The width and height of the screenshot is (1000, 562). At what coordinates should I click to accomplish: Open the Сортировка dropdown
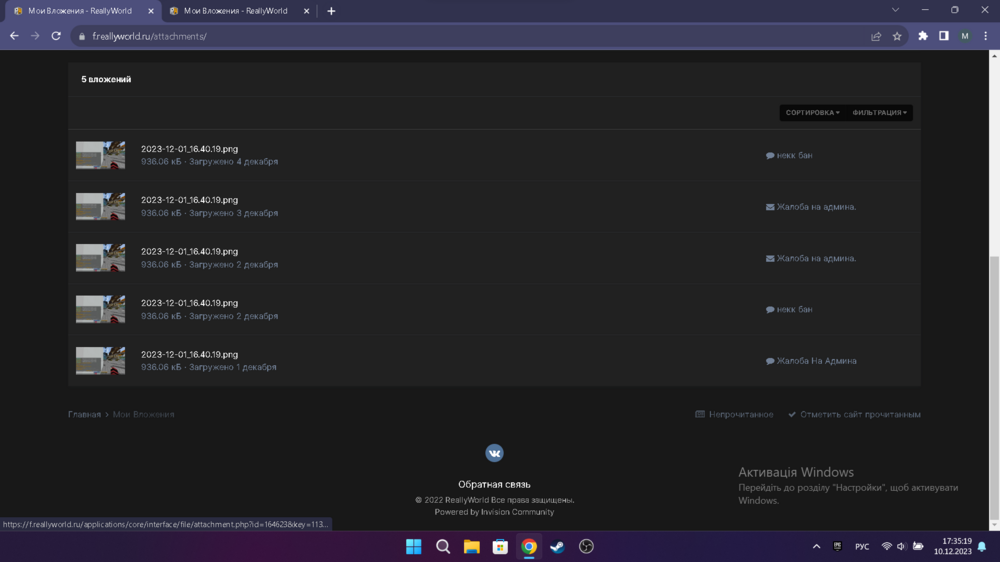(812, 113)
